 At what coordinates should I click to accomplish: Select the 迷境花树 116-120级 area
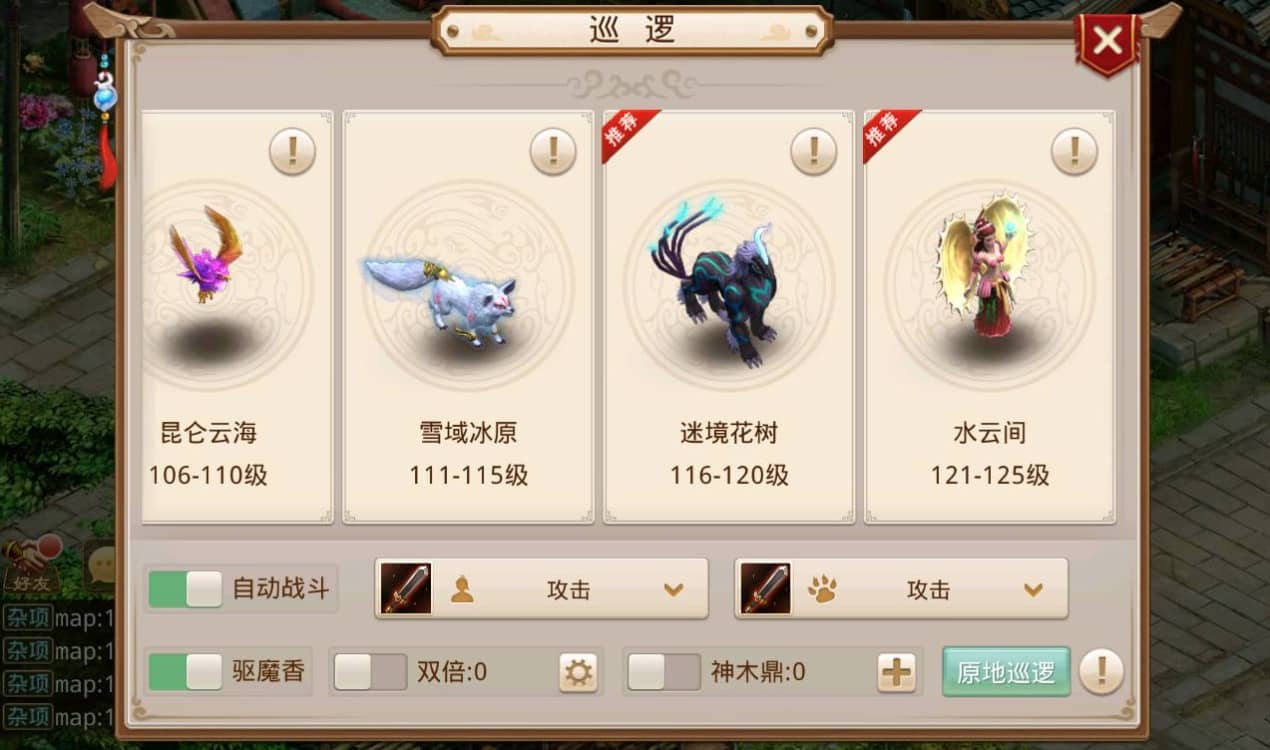729,317
